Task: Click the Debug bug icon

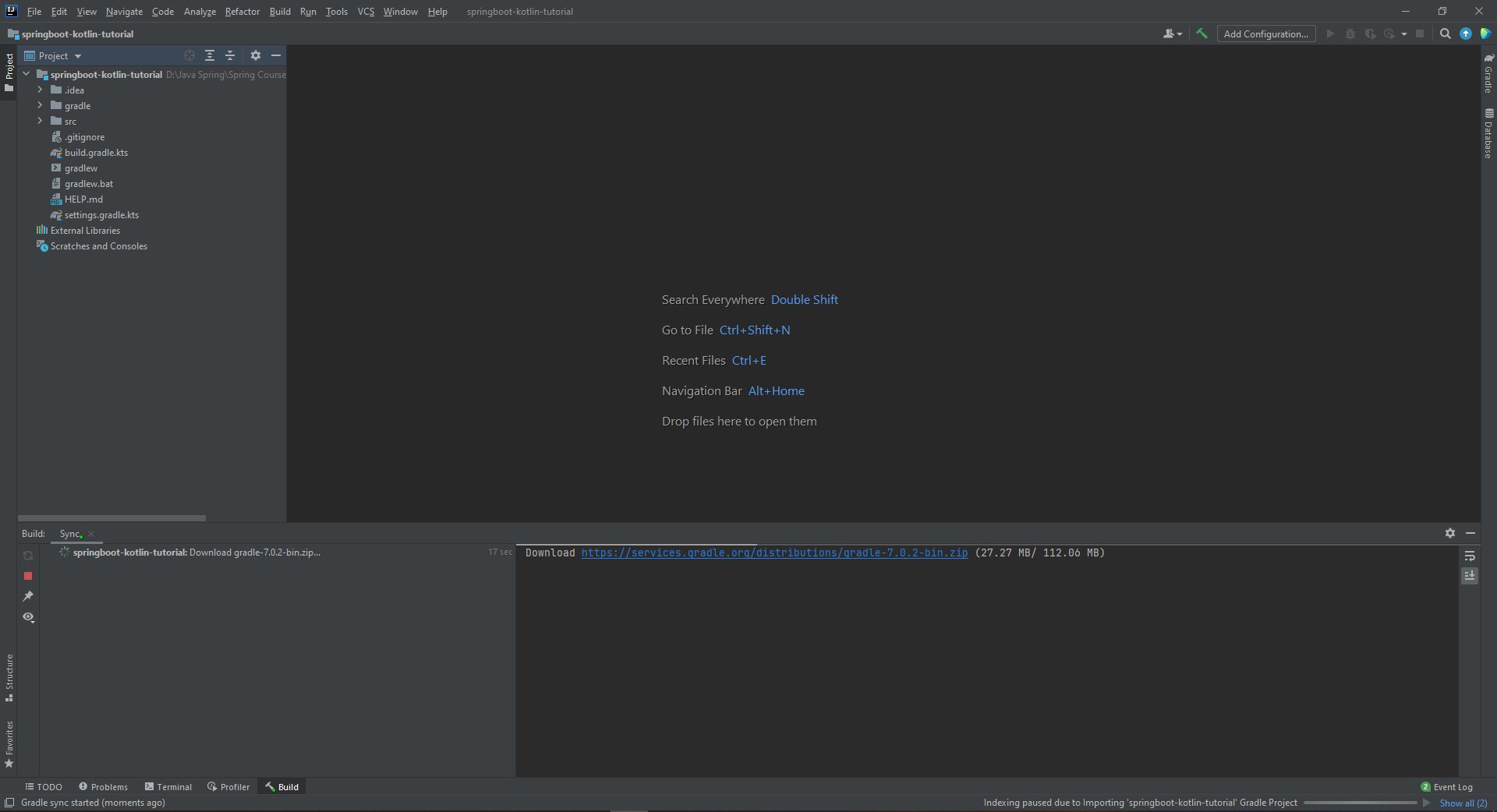Action: (1350, 34)
